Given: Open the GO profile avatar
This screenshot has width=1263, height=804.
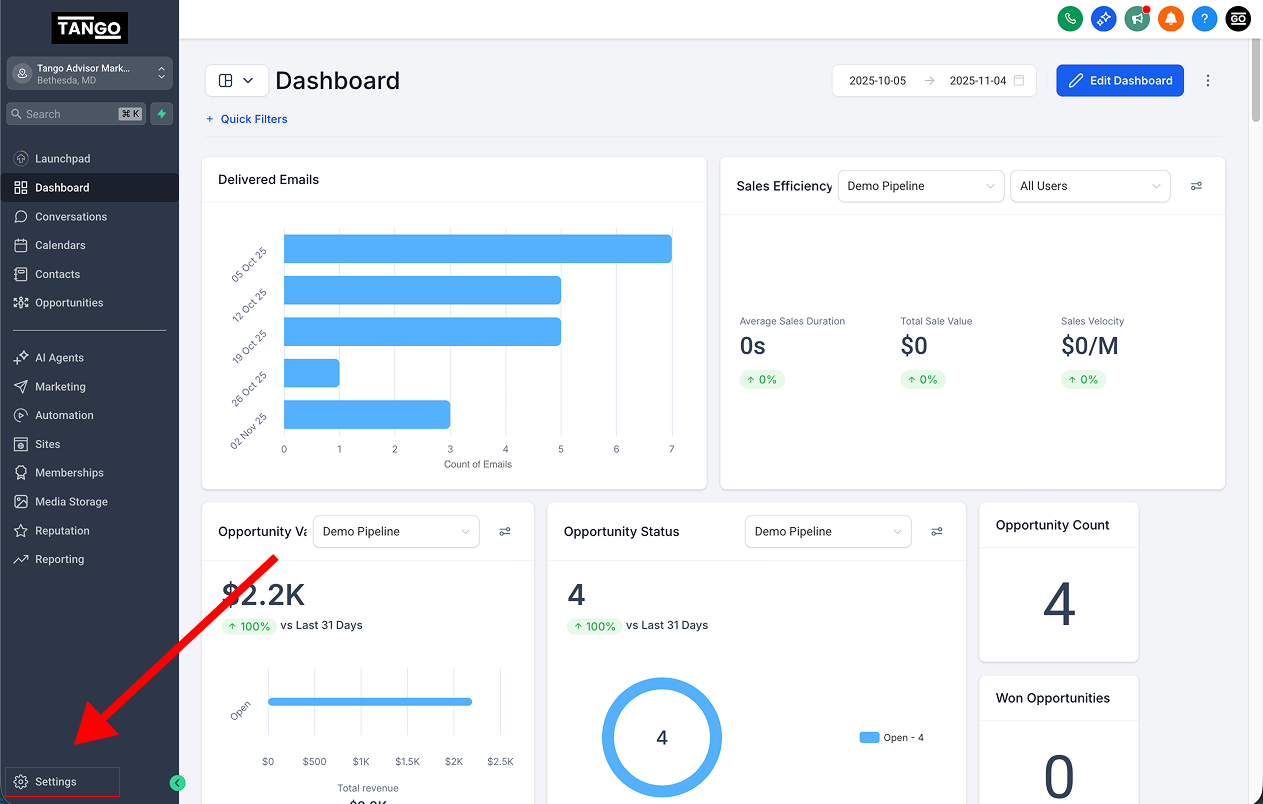Looking at the screenshot, I should click(x=1238, y=18).
